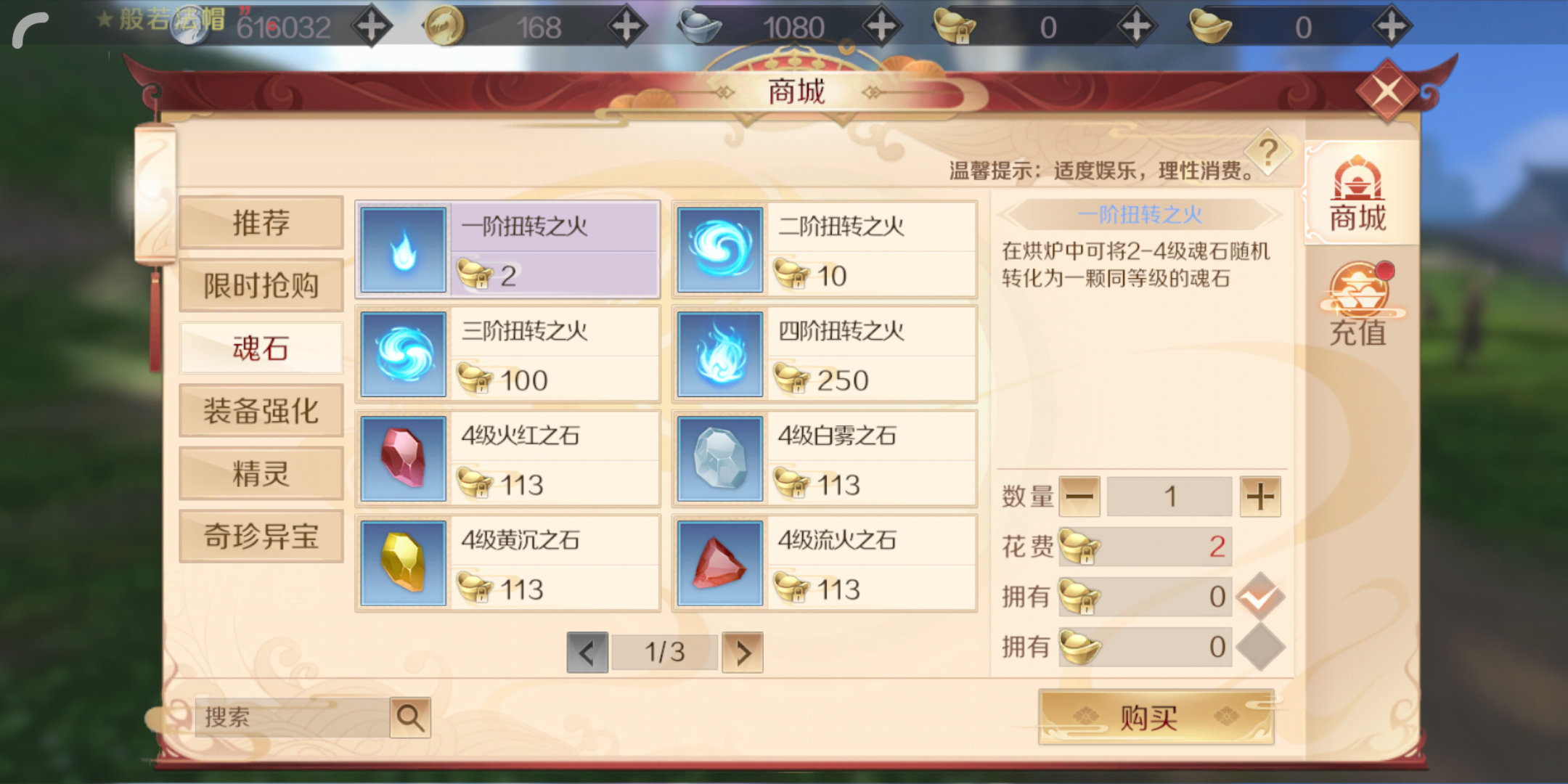Open the 充值 recharge icon

click(1358, 305)
